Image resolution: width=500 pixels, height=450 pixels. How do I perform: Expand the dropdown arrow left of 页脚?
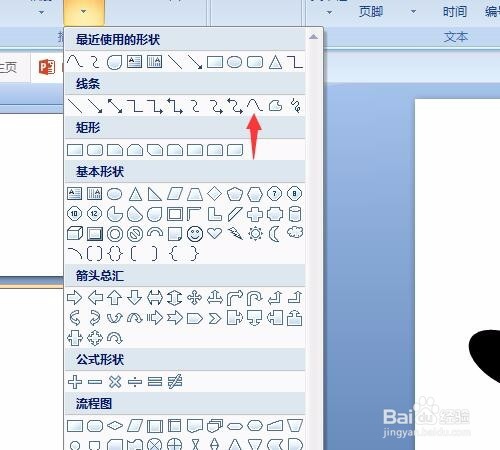[329, 13]
